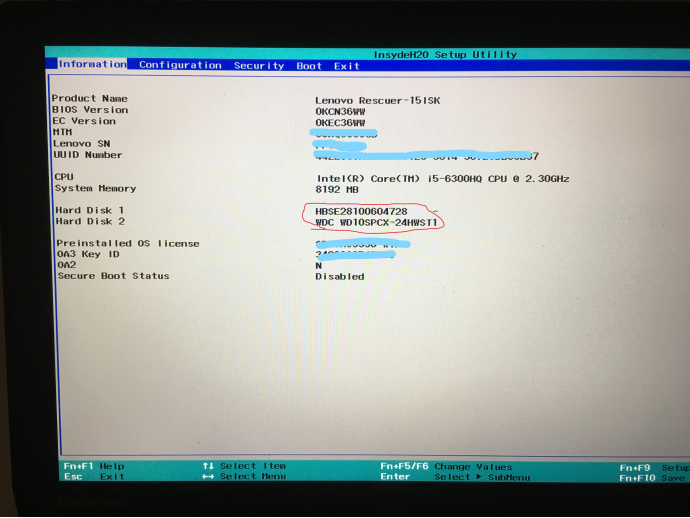The image size is (690, 518).
Task: Open the Boot tab
Action: 309,66
